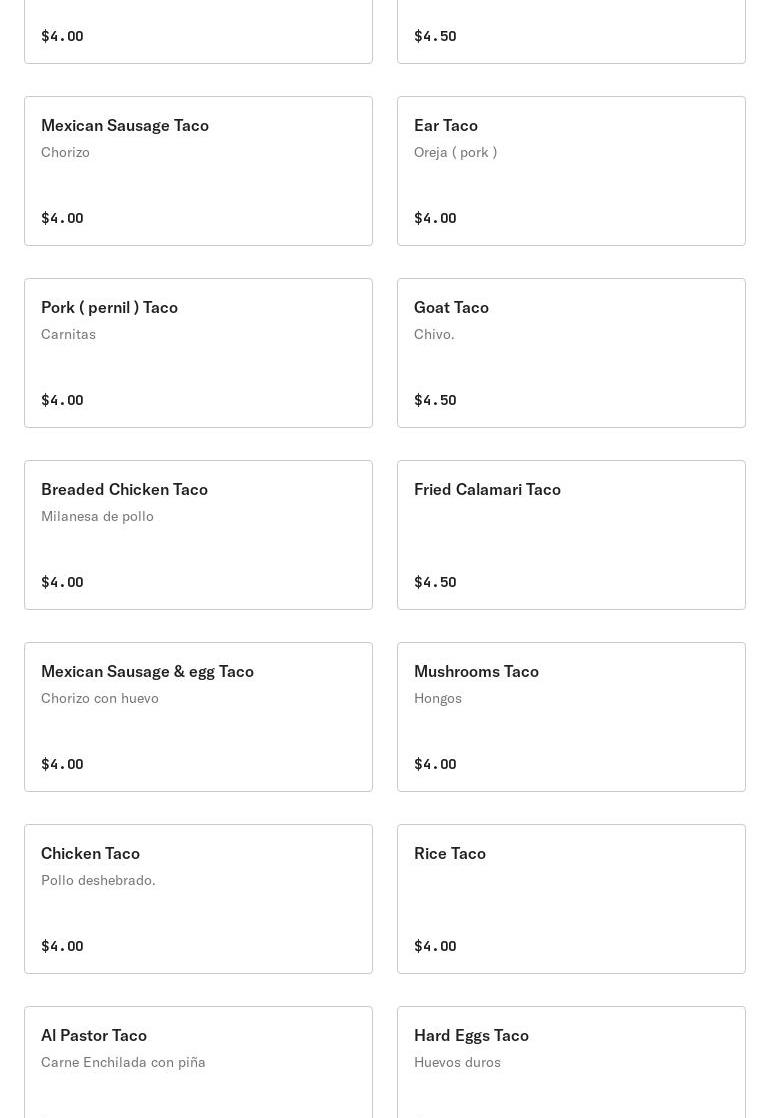Click the Oreja ( pork ) description
This screenshot has width=770, height=1118.
[455, 152]
